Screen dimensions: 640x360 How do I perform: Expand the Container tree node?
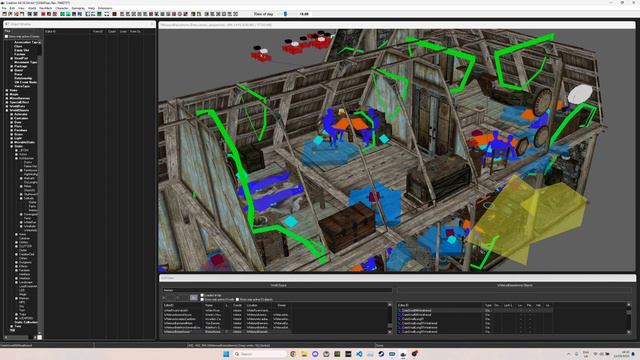11,118
